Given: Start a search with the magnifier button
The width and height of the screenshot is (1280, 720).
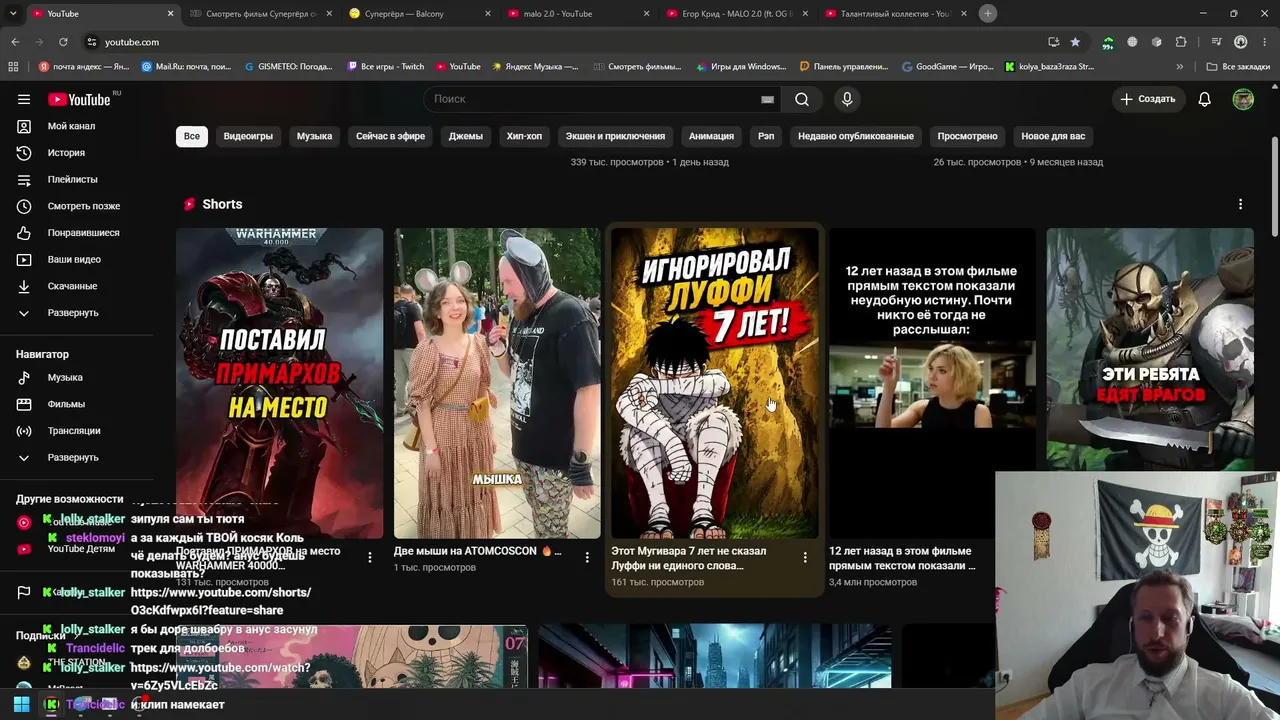Looking at the screenshot, I should [x=802, y=99].
